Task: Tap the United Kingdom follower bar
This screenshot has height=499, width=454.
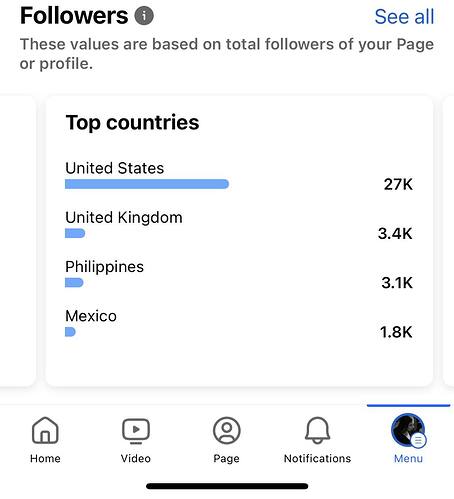Action: (x=75, y=233)
